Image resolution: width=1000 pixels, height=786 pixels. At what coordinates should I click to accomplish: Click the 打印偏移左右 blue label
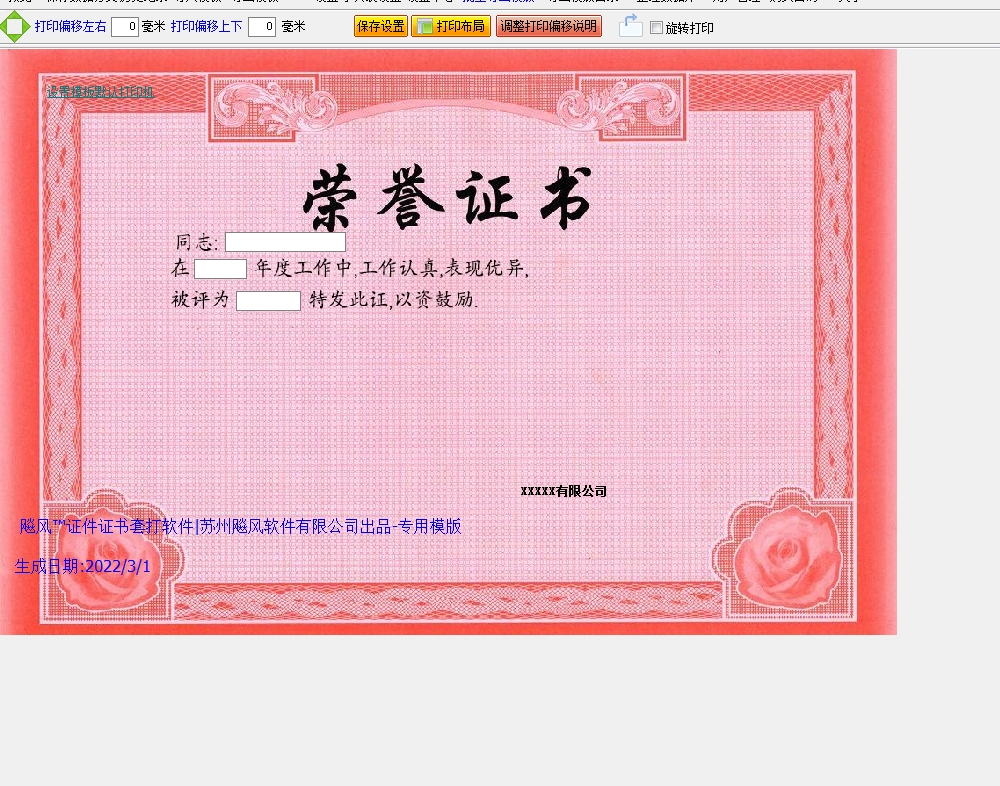point(71,27)
